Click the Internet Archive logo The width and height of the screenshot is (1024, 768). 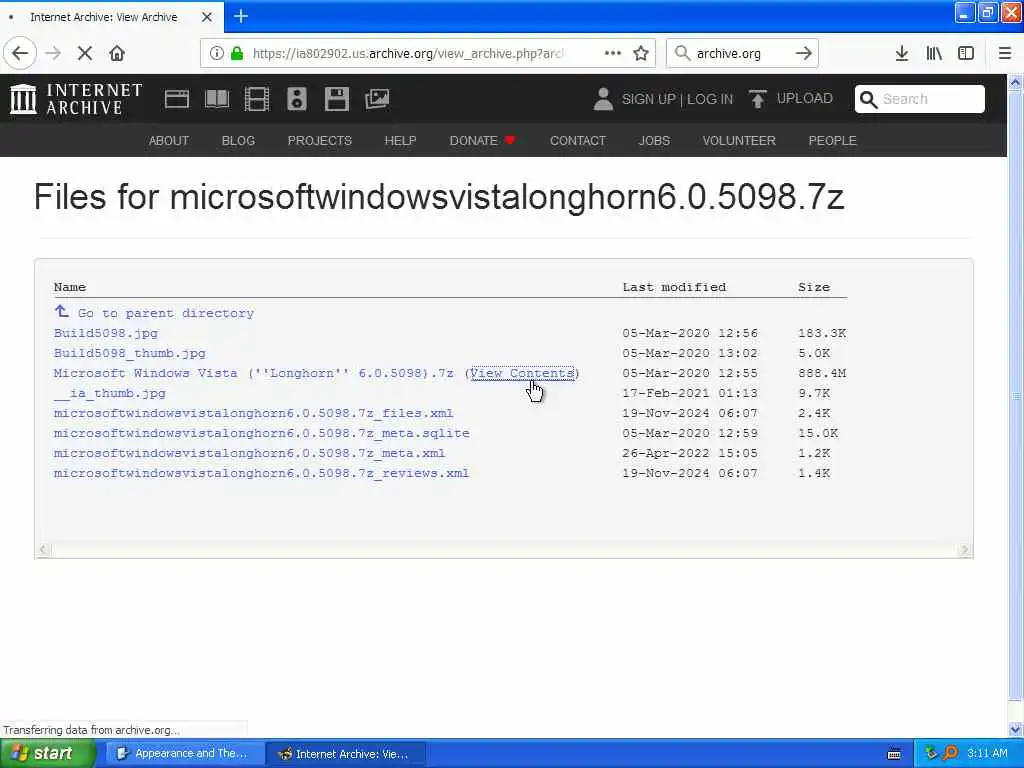(76, 99)
